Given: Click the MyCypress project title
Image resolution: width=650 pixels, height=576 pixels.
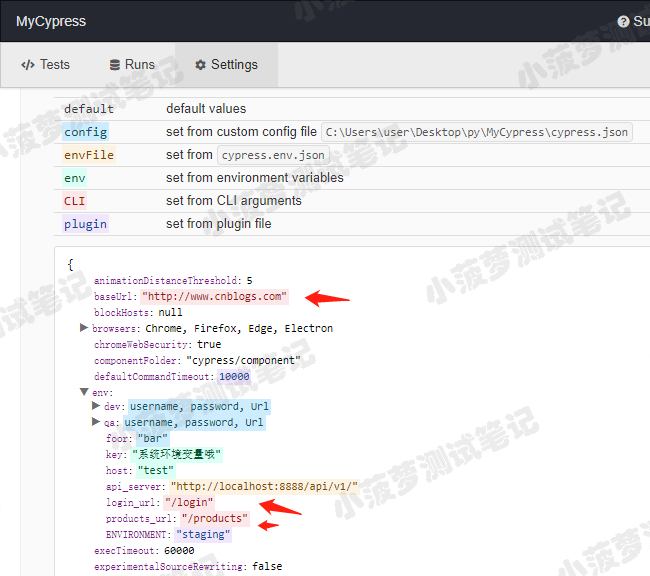Looking at the screenshot, I should click(51, 21).
